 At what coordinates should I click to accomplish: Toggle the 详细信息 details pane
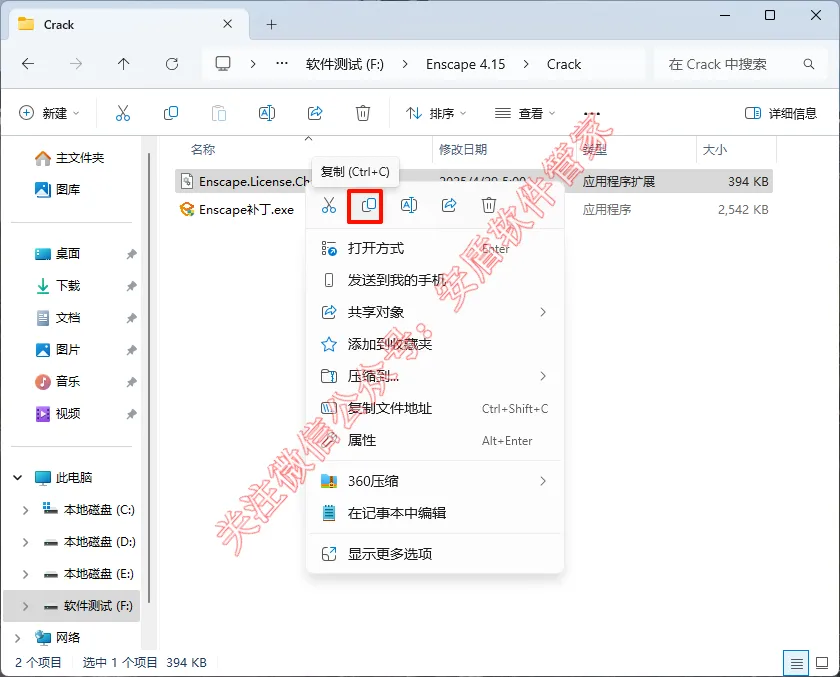point(781,113)
